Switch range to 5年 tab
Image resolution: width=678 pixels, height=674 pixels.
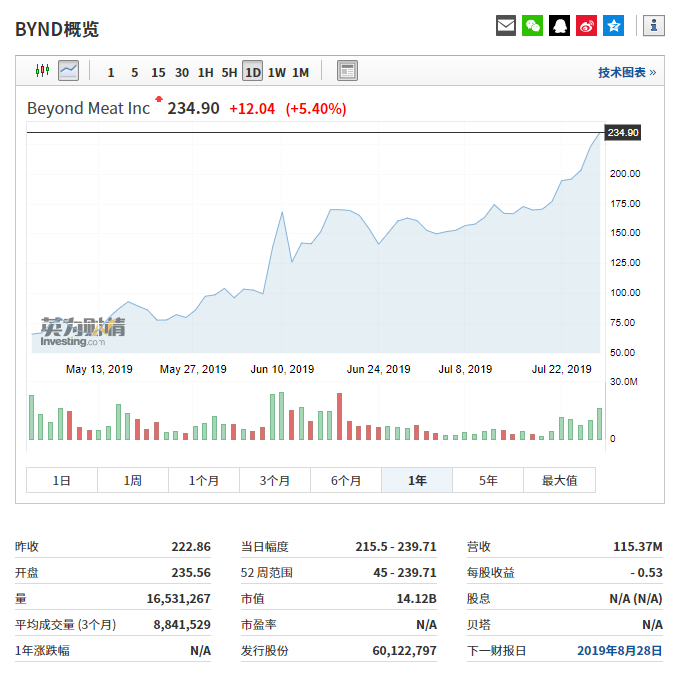488,480
